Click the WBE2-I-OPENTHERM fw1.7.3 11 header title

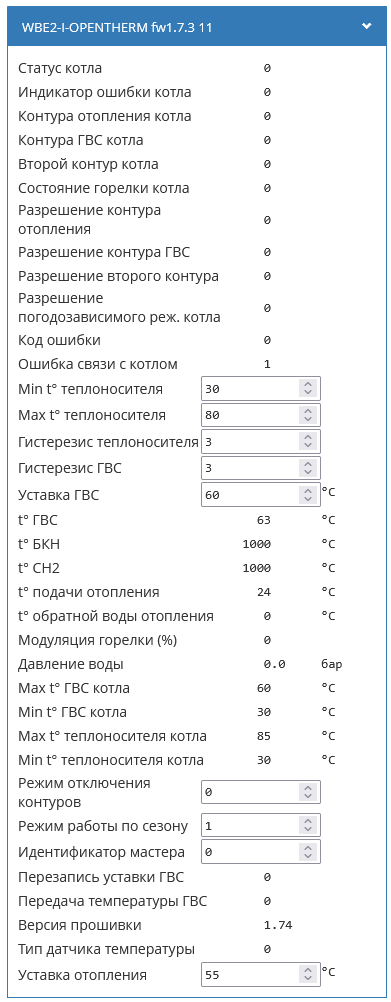tap(117, 28)
